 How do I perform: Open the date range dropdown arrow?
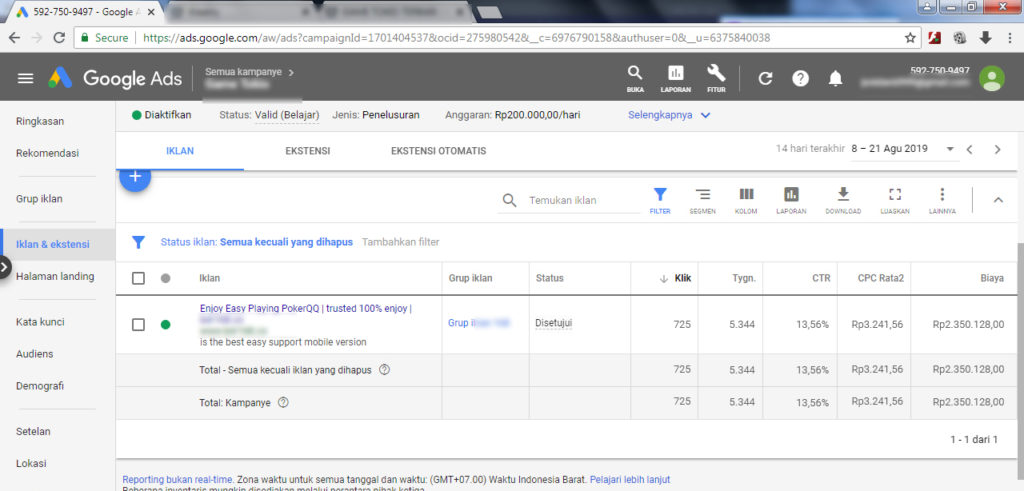(950, 149)
